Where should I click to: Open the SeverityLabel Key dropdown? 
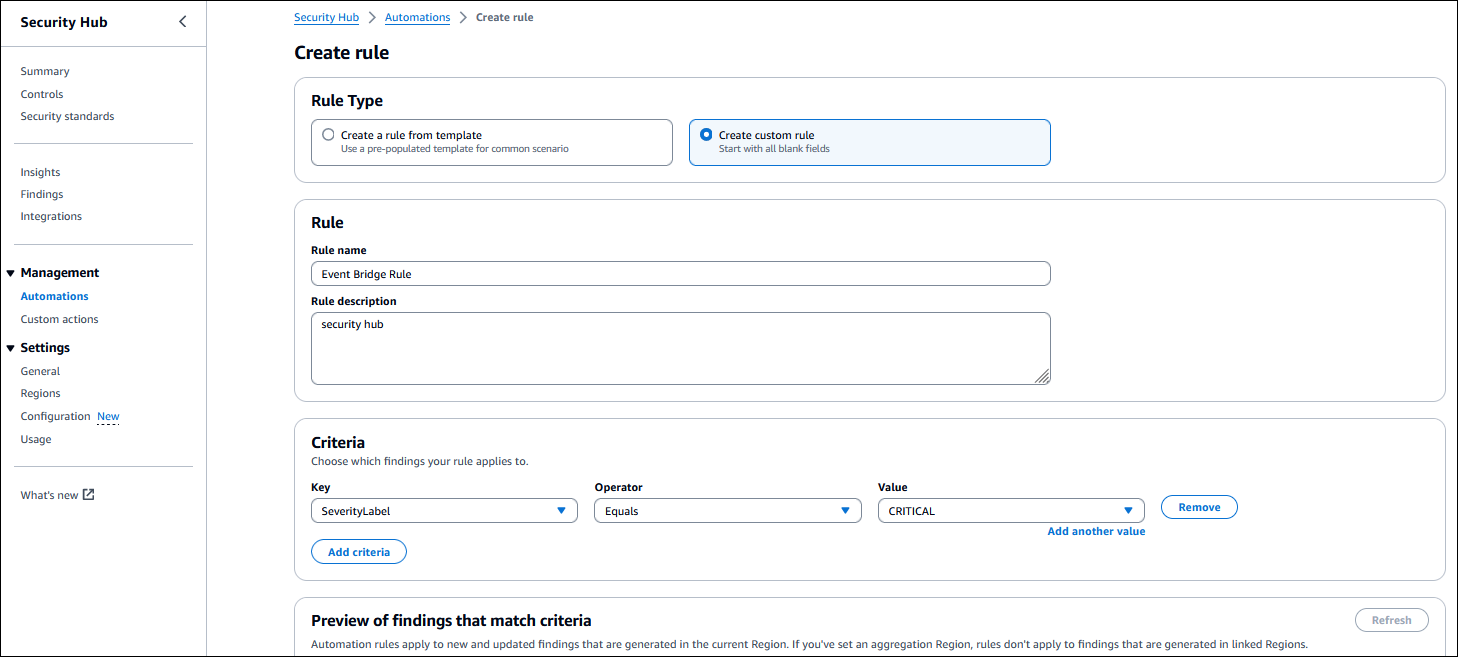tap(444, 510)
